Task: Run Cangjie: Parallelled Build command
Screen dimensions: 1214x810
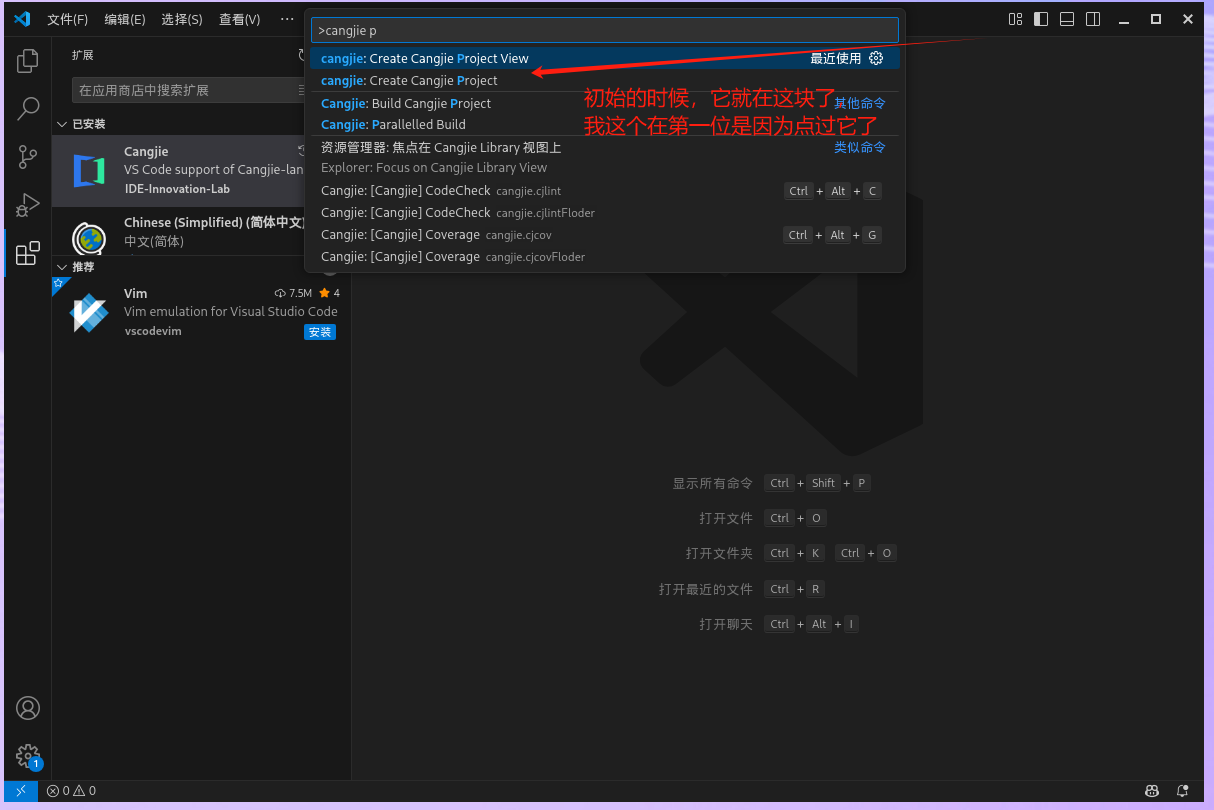Action: pyautogui.click(x=605, y=124)
